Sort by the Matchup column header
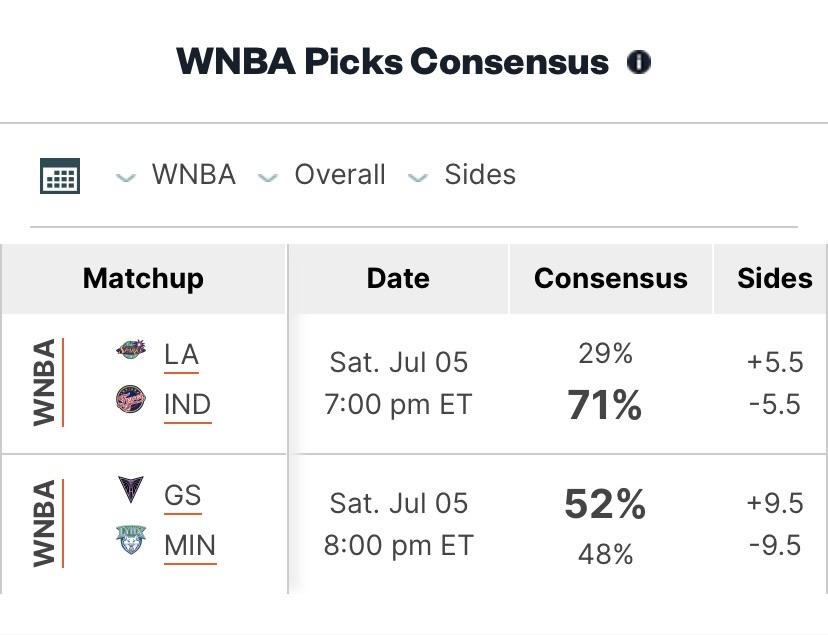 pyautogui.click(x=143, y=278)
